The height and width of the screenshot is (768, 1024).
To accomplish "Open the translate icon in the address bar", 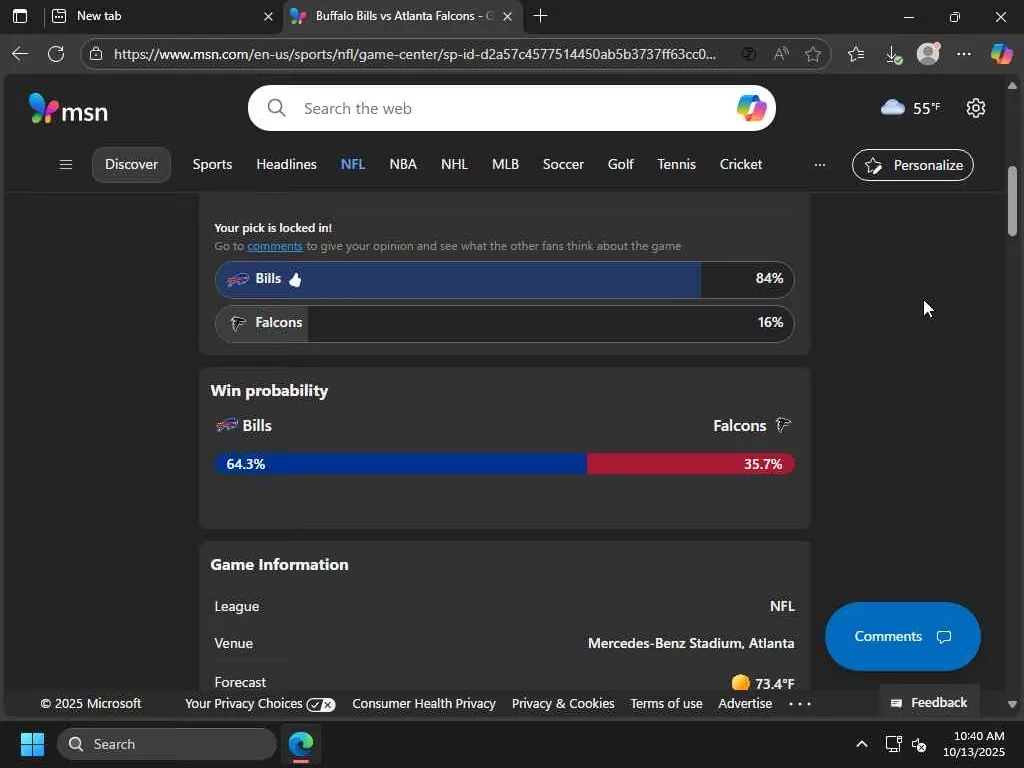I will click(749, 54).
